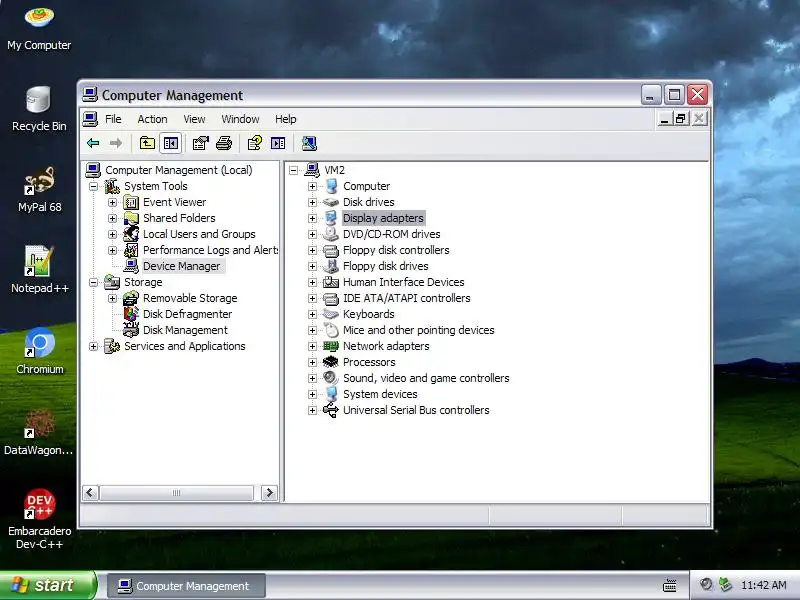The height and width of the screenshot is (600, 800).
Task: Click the Up one level toolbar icon
Action: pos(147,143)
